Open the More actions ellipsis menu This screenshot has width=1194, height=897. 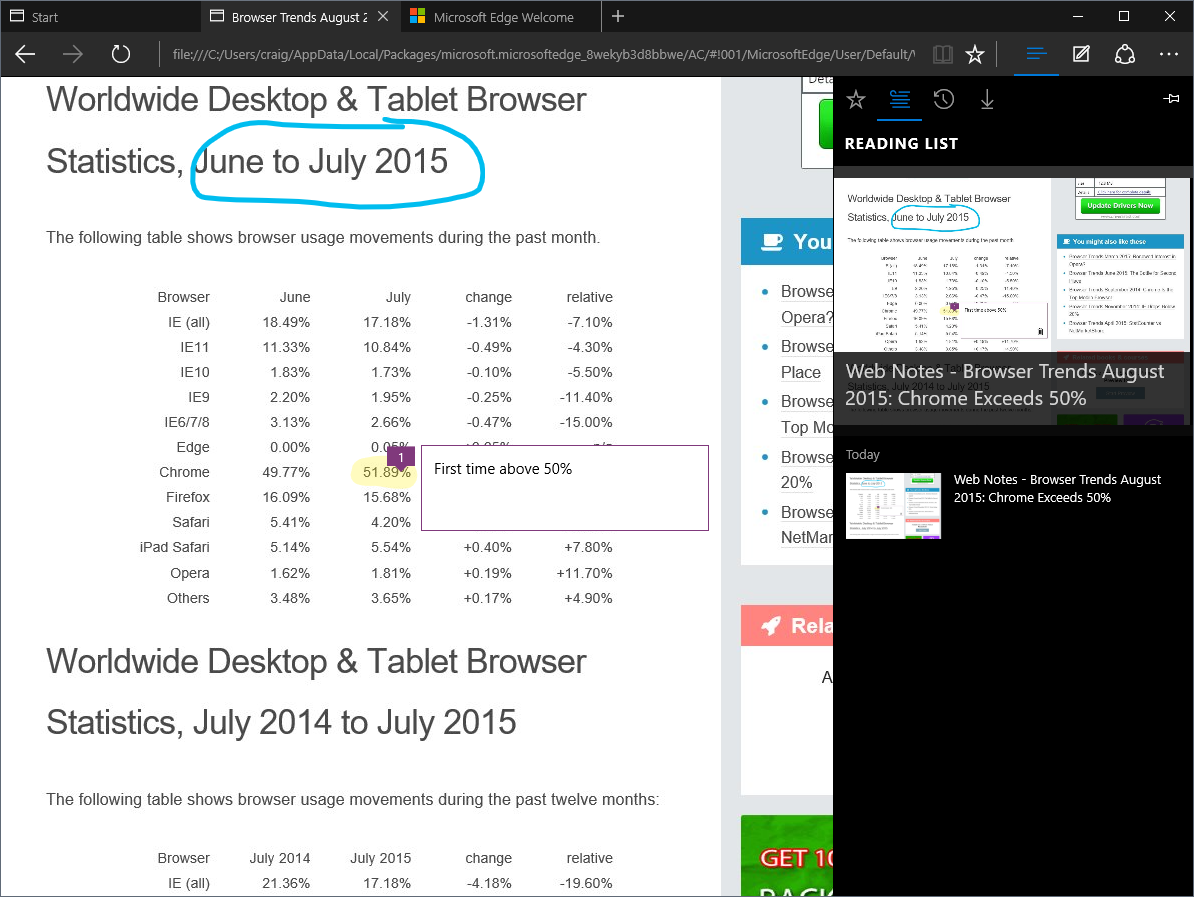pyautogui.click(x=1169, y=54)
